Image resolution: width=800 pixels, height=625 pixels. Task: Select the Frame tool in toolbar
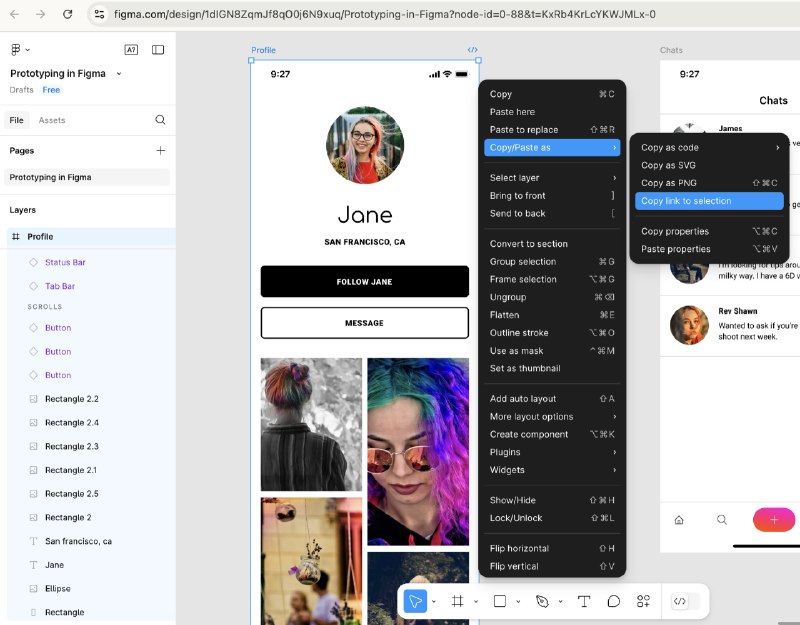457,602
